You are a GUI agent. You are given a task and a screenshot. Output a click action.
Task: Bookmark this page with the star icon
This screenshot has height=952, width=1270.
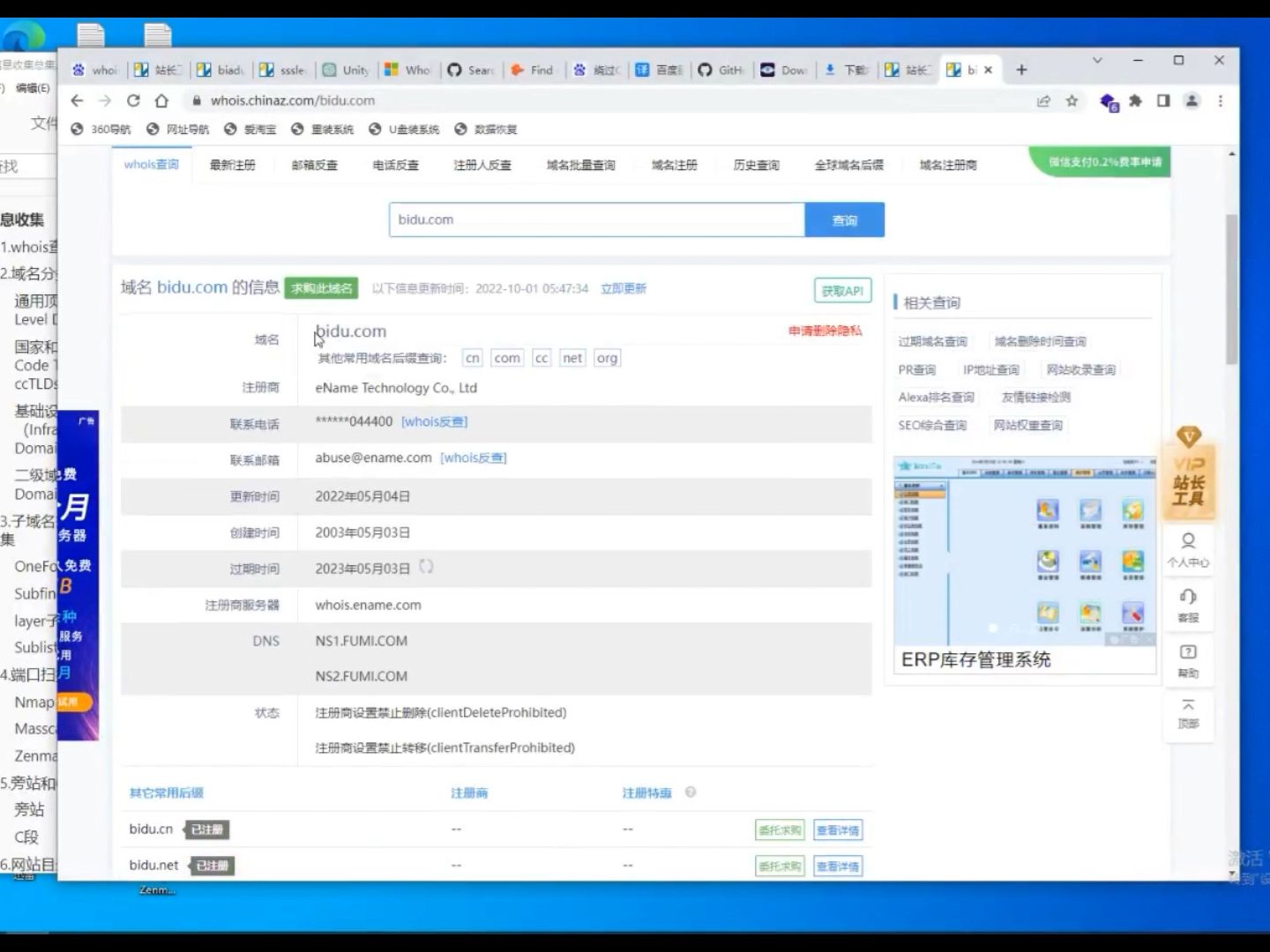(x=1072, y=100)
